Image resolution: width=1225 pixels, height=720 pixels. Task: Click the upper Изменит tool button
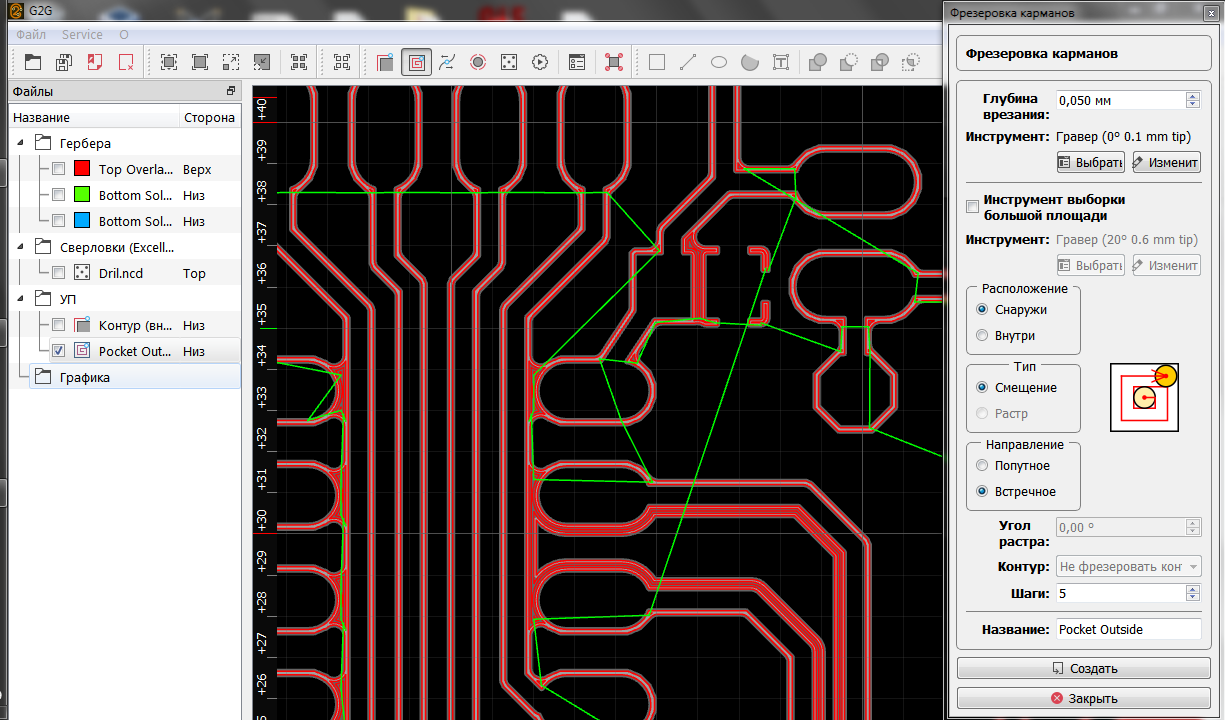1166,162
